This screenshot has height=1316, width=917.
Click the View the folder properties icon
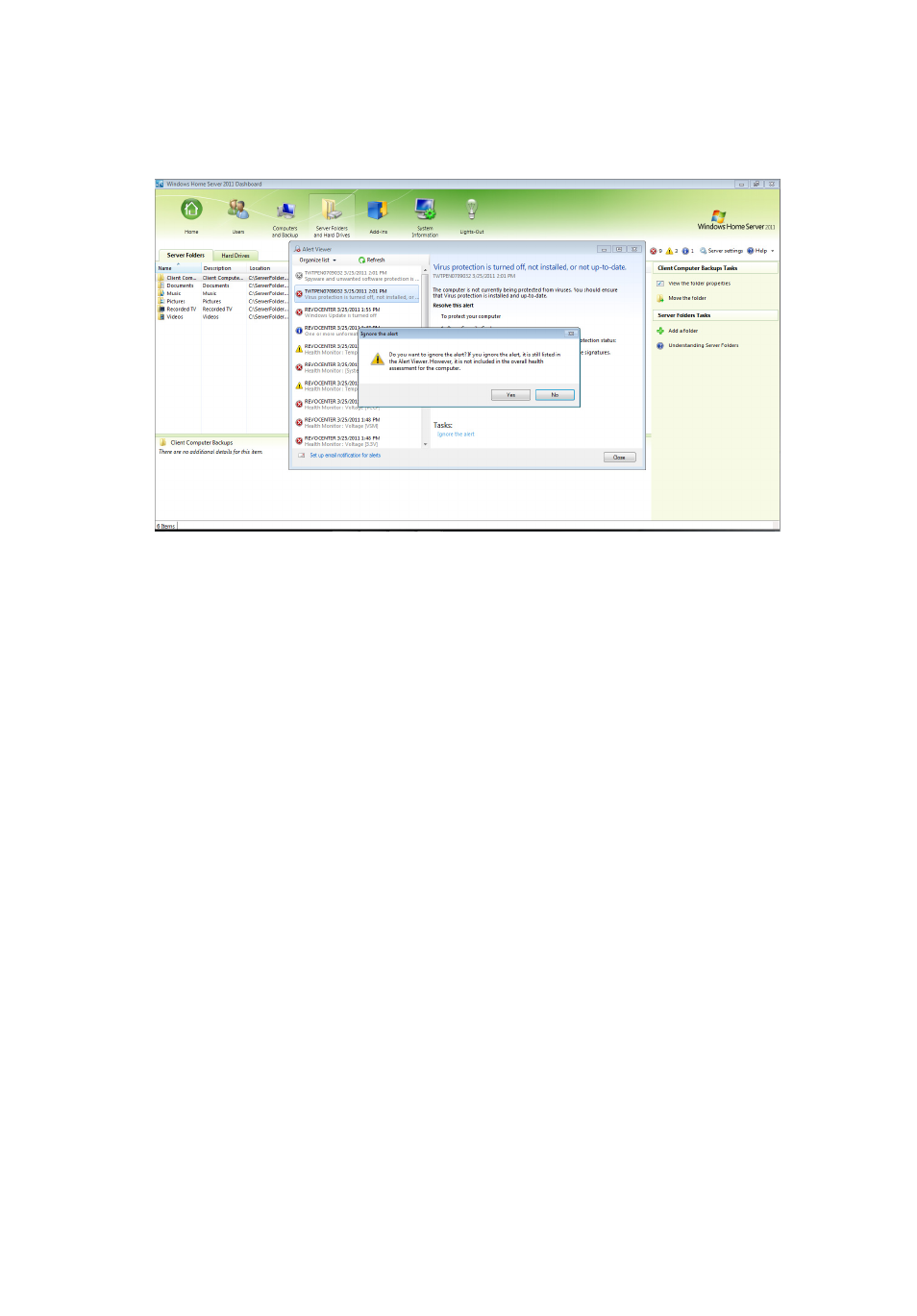(660, 284)
